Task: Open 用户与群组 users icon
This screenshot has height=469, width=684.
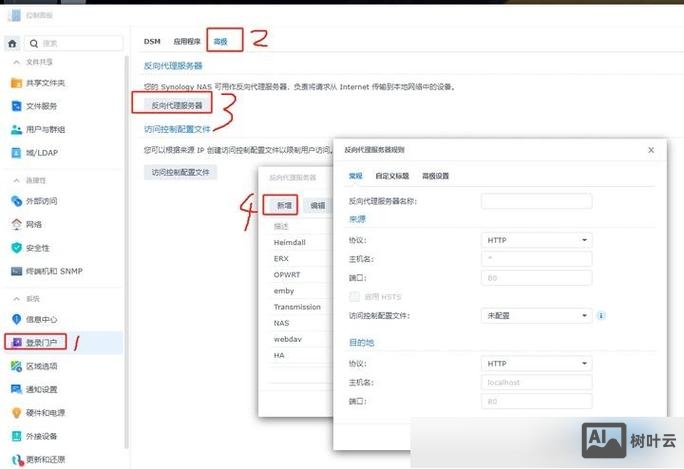Action: tap(16, 130)
